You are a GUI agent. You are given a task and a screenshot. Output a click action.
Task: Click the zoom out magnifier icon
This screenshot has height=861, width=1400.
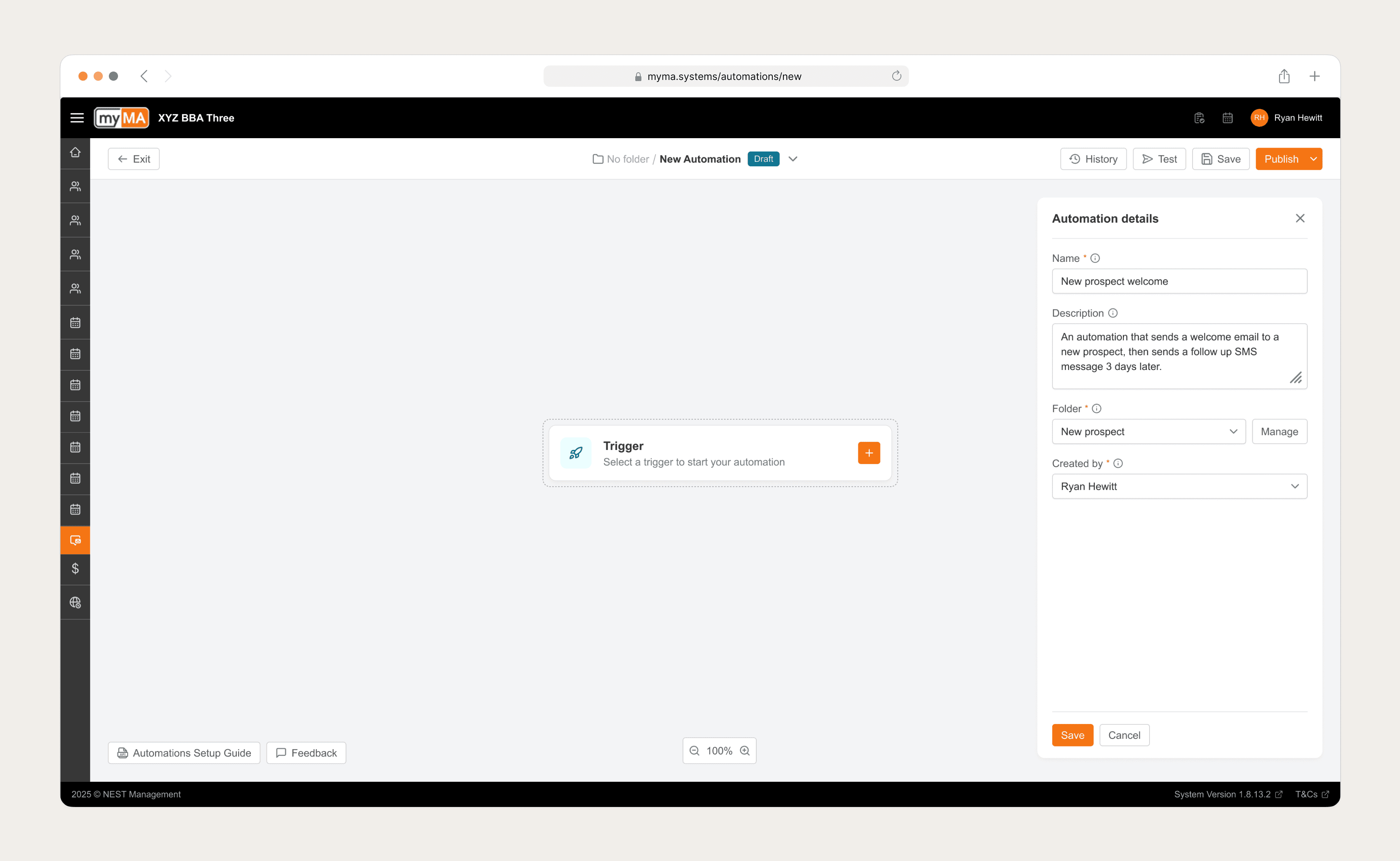(x=694, y=751)
